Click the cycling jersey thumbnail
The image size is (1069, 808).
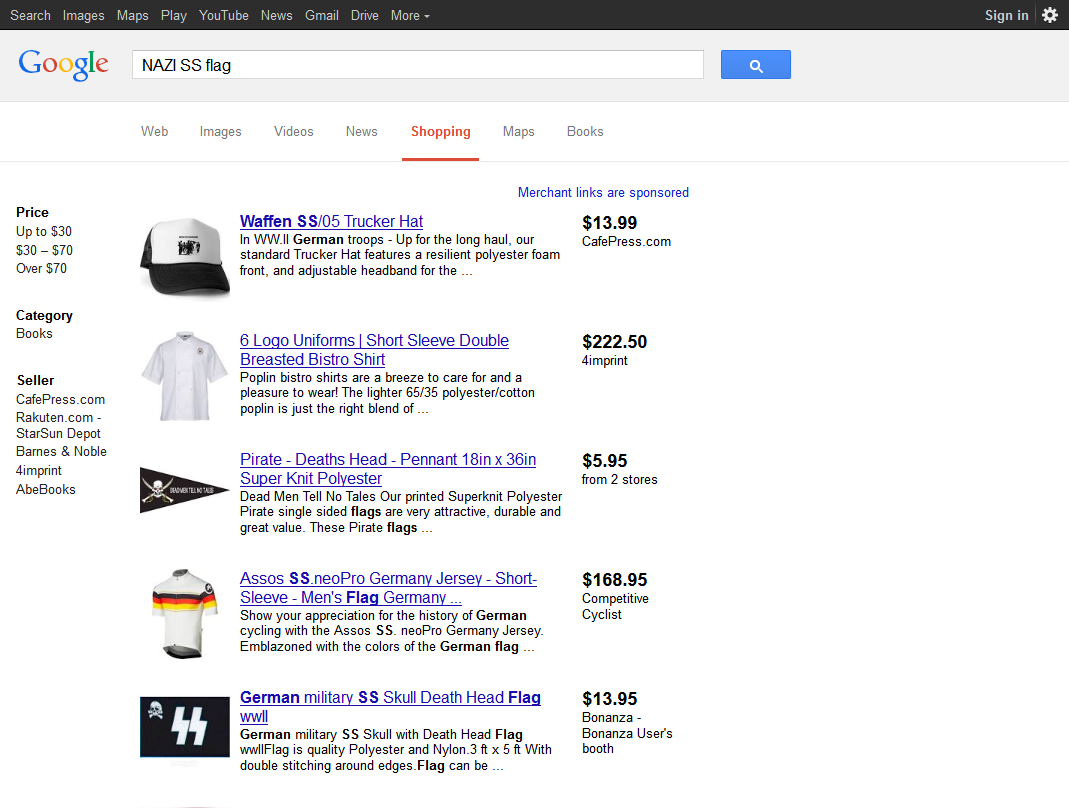tap(185, 614)
